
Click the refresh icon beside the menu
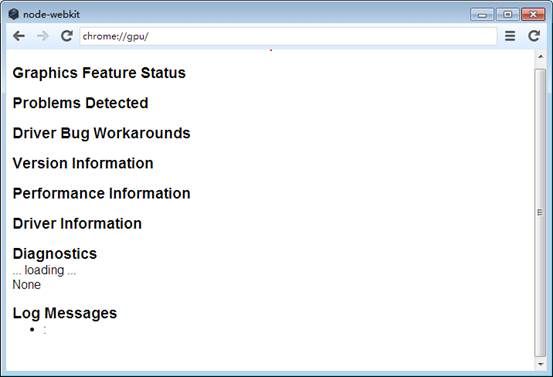pyautogui.click(x=534, y=36)
